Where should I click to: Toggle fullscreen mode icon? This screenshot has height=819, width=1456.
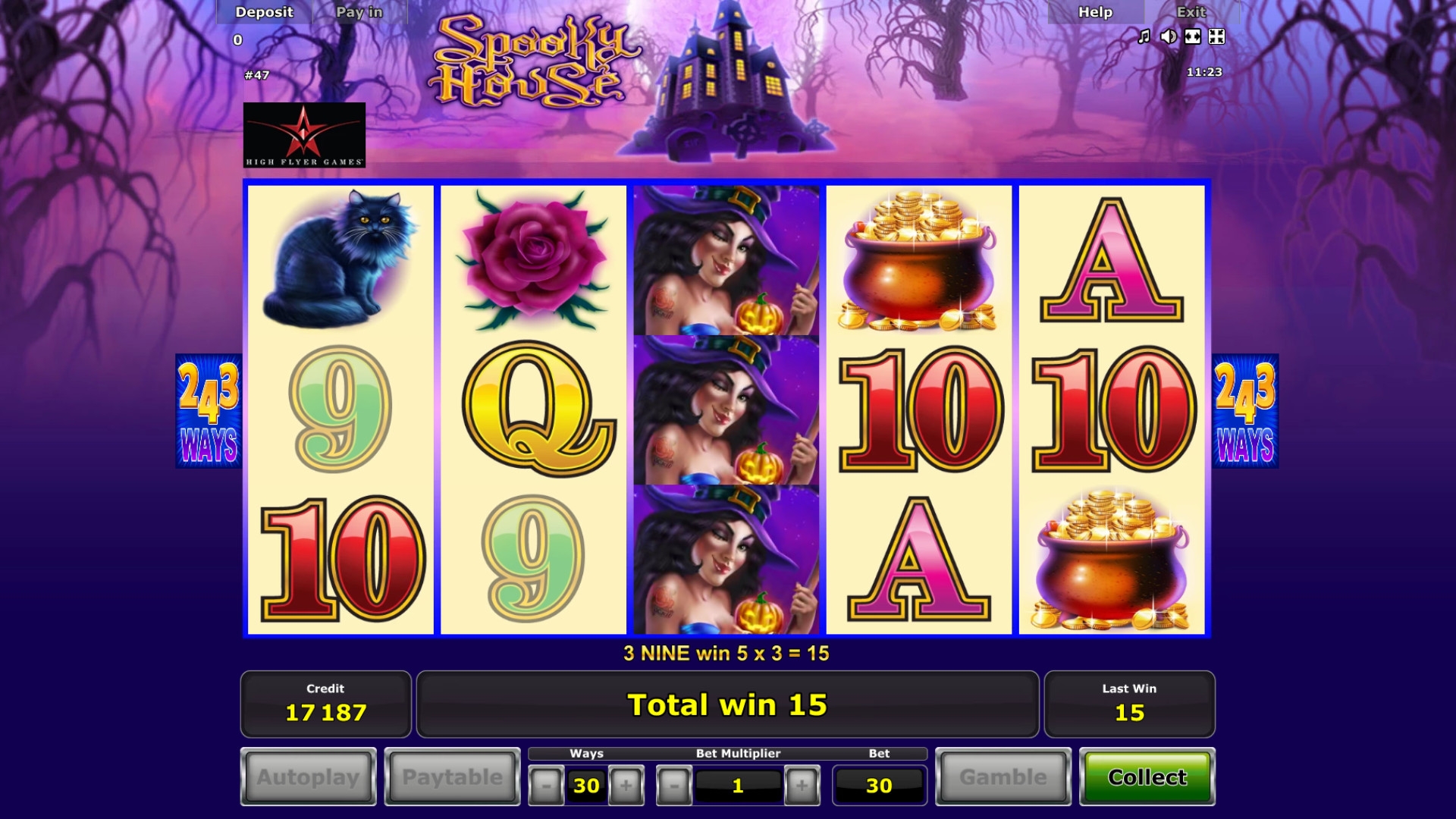coord(1193,36)
